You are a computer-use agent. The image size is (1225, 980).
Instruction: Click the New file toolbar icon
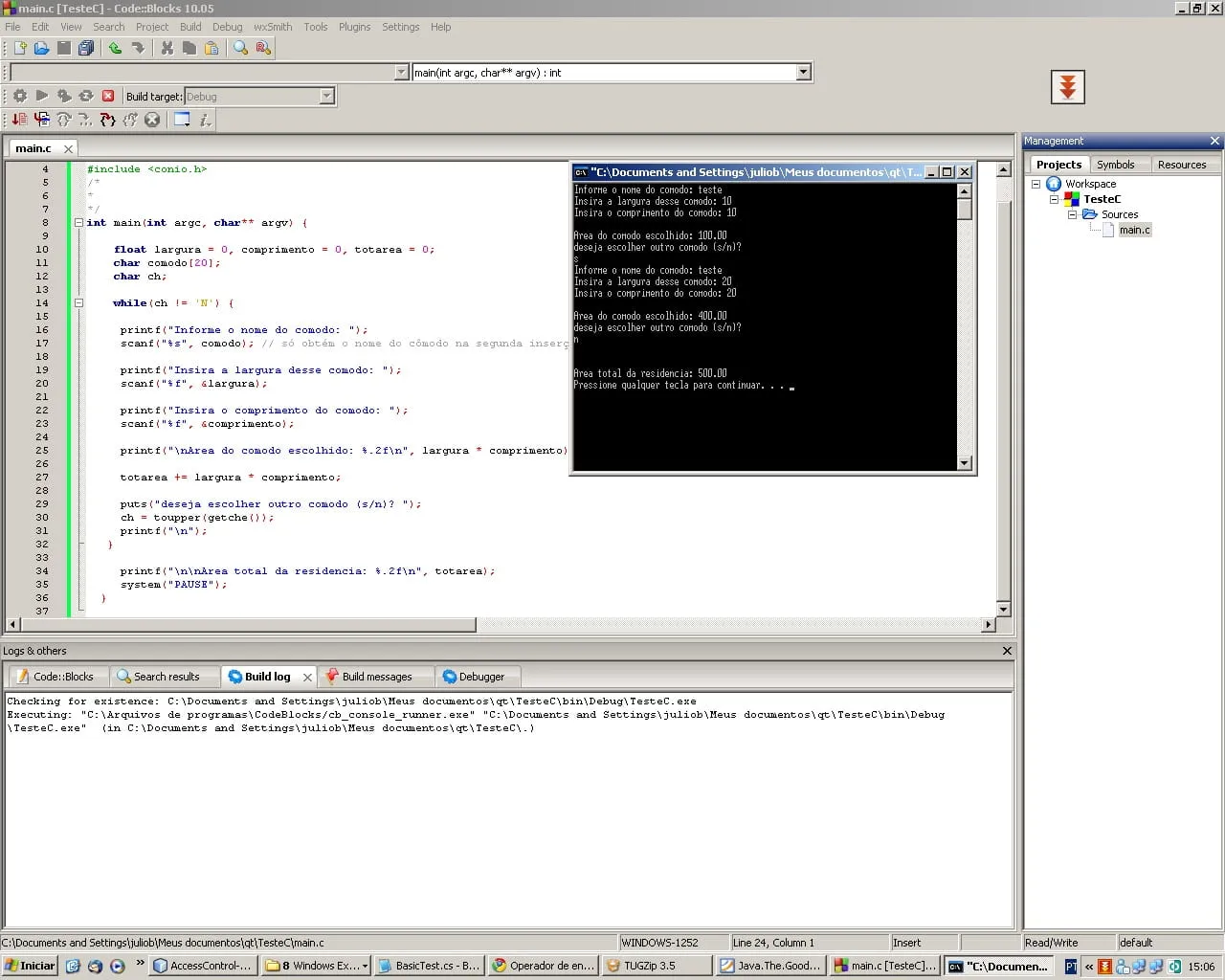point(19,48)
